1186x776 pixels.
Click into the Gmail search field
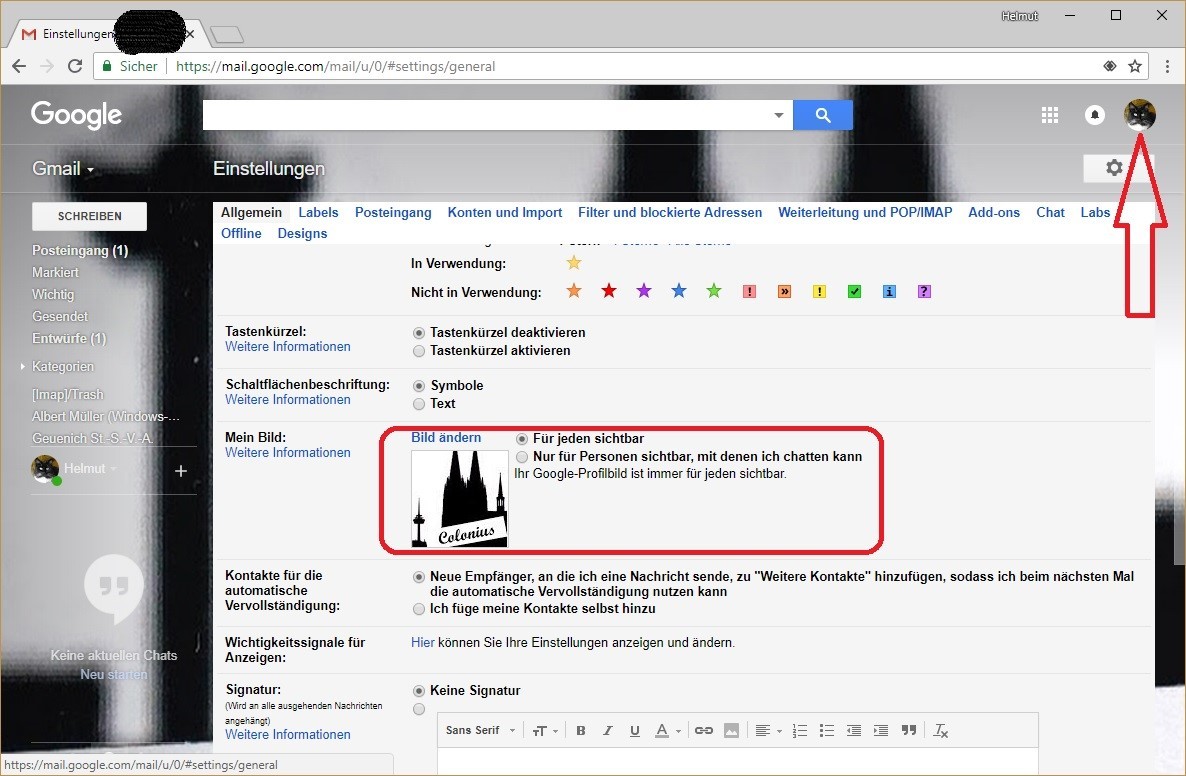point(484,115)
